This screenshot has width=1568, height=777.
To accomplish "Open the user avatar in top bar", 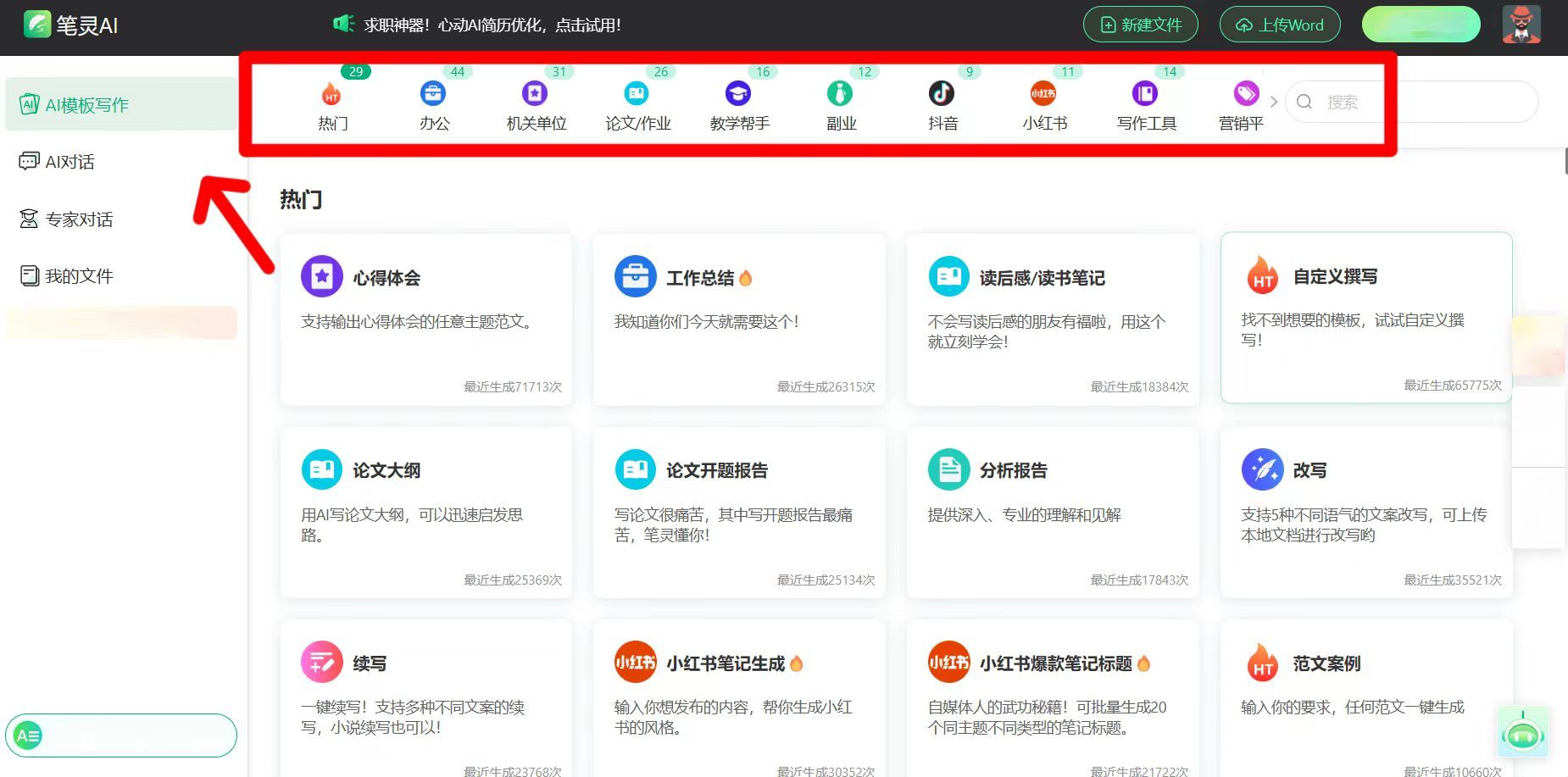I will 1521,25.
